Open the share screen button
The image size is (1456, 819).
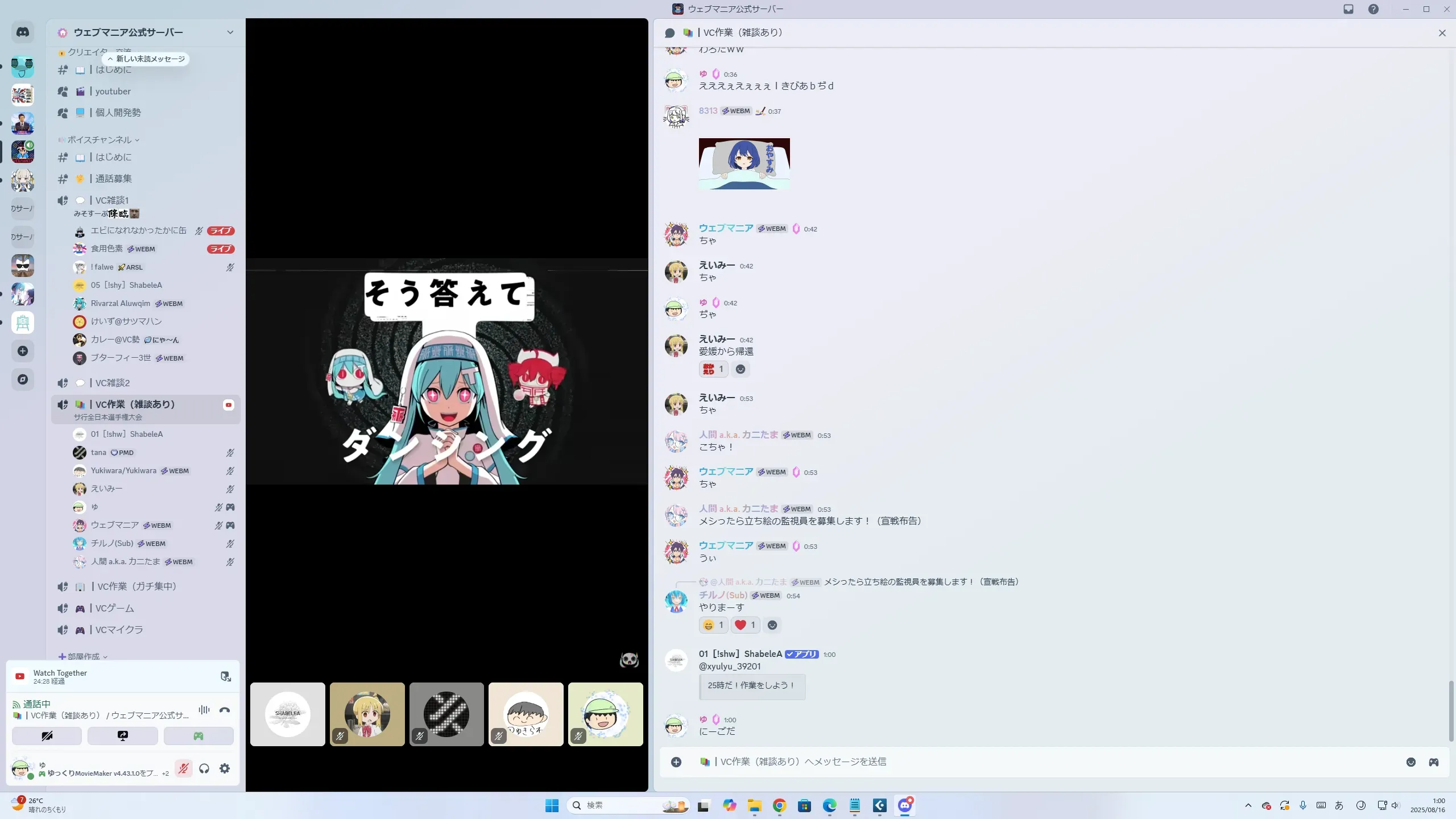click(123, 736)
